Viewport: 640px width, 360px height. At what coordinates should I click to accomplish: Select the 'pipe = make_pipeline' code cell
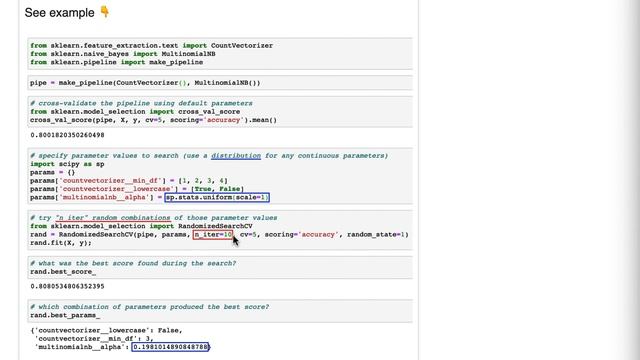[220, 83]
